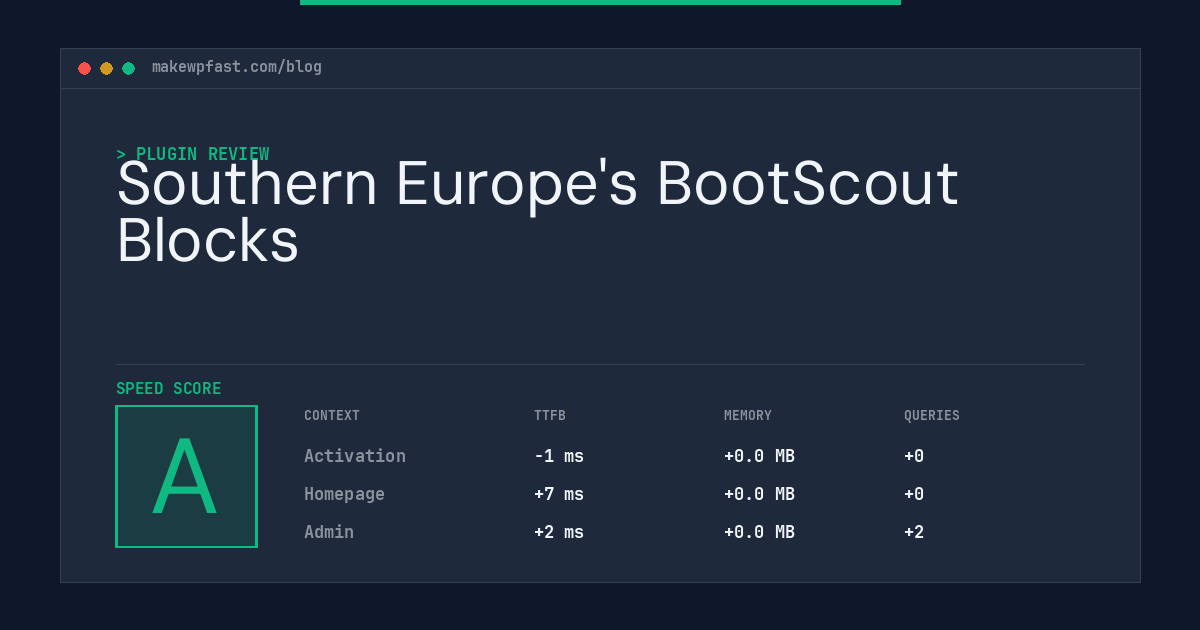Click the Homepage queries +0 value

[x=914, y=494]
